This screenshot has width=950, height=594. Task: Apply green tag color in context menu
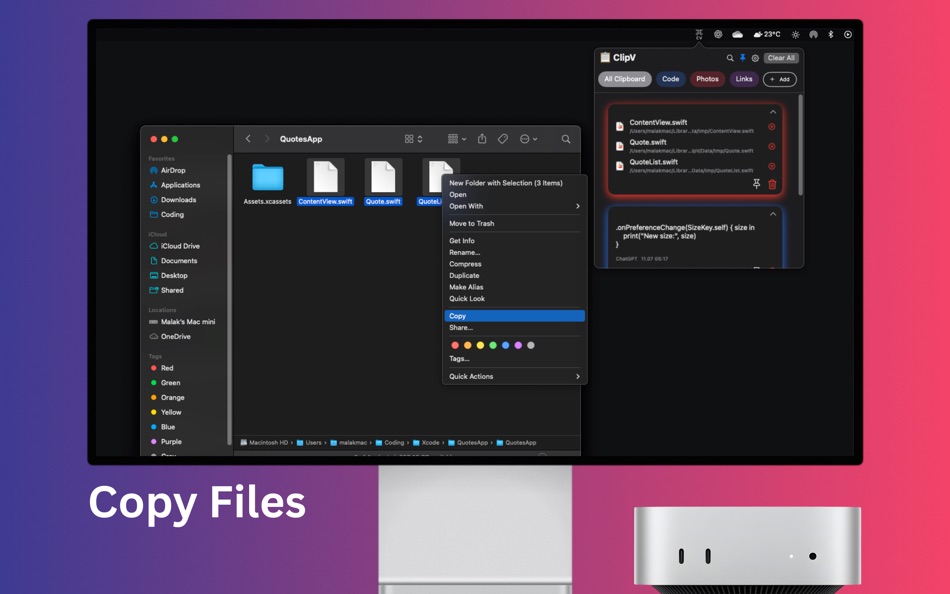[x=493, y=345]
